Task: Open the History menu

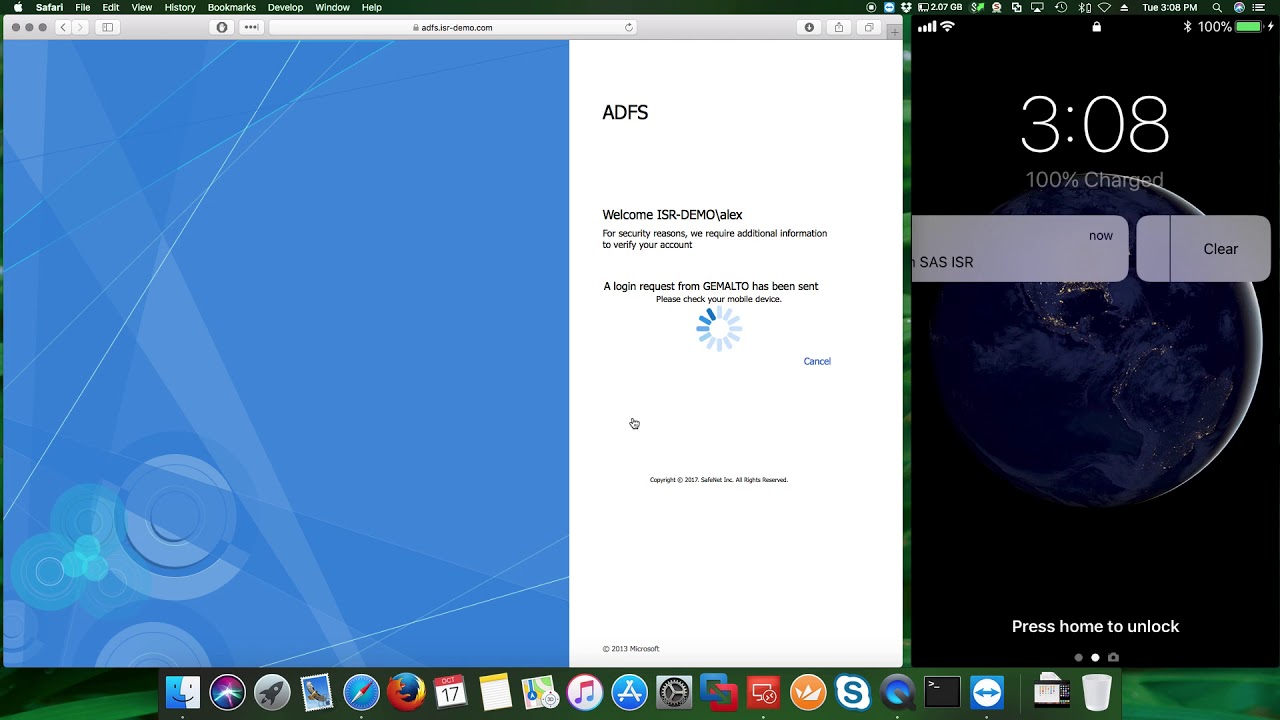Action: (x=180, y=7)
